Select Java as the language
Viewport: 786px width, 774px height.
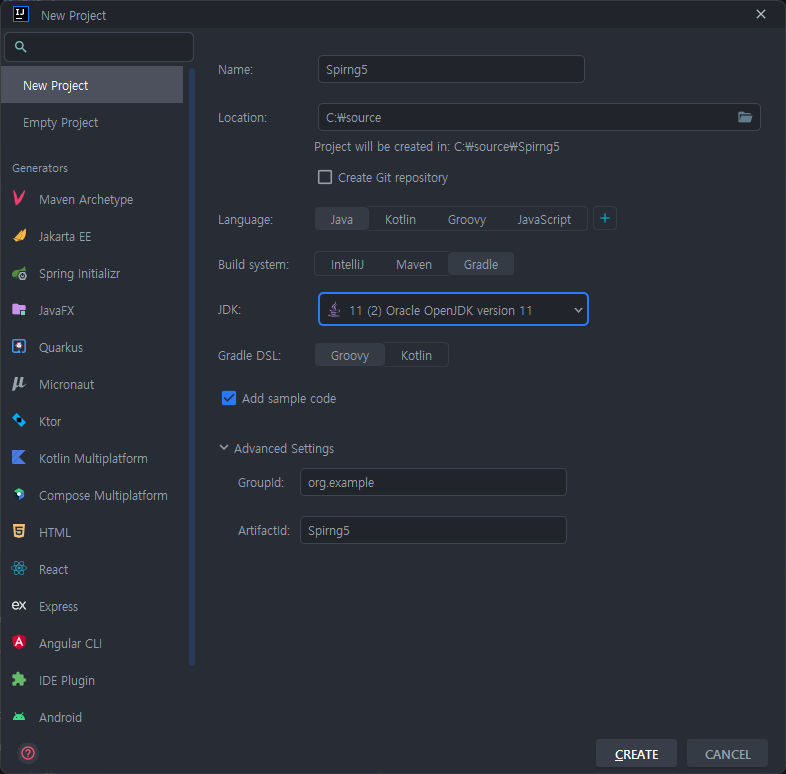tap(342, 219)
